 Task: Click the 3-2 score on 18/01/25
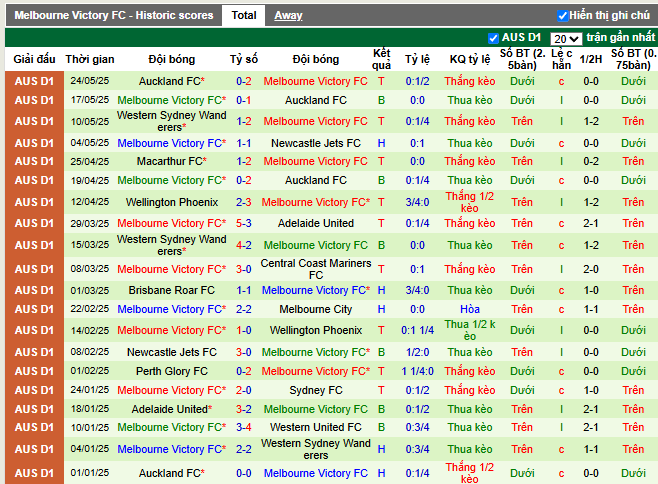tap(243, 409)
